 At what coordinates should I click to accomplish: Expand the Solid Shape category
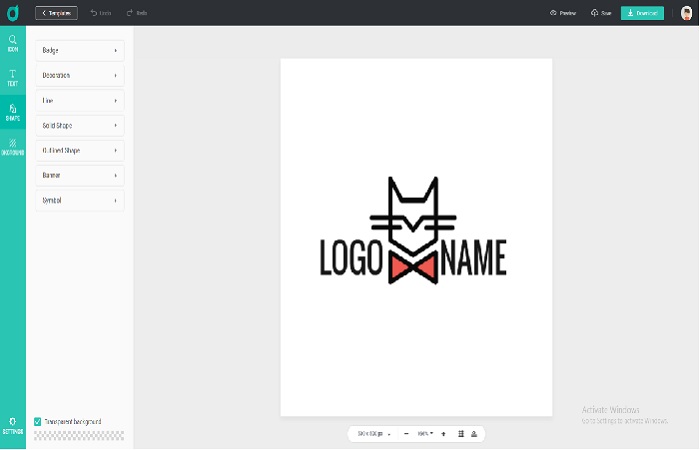point(80,125)
